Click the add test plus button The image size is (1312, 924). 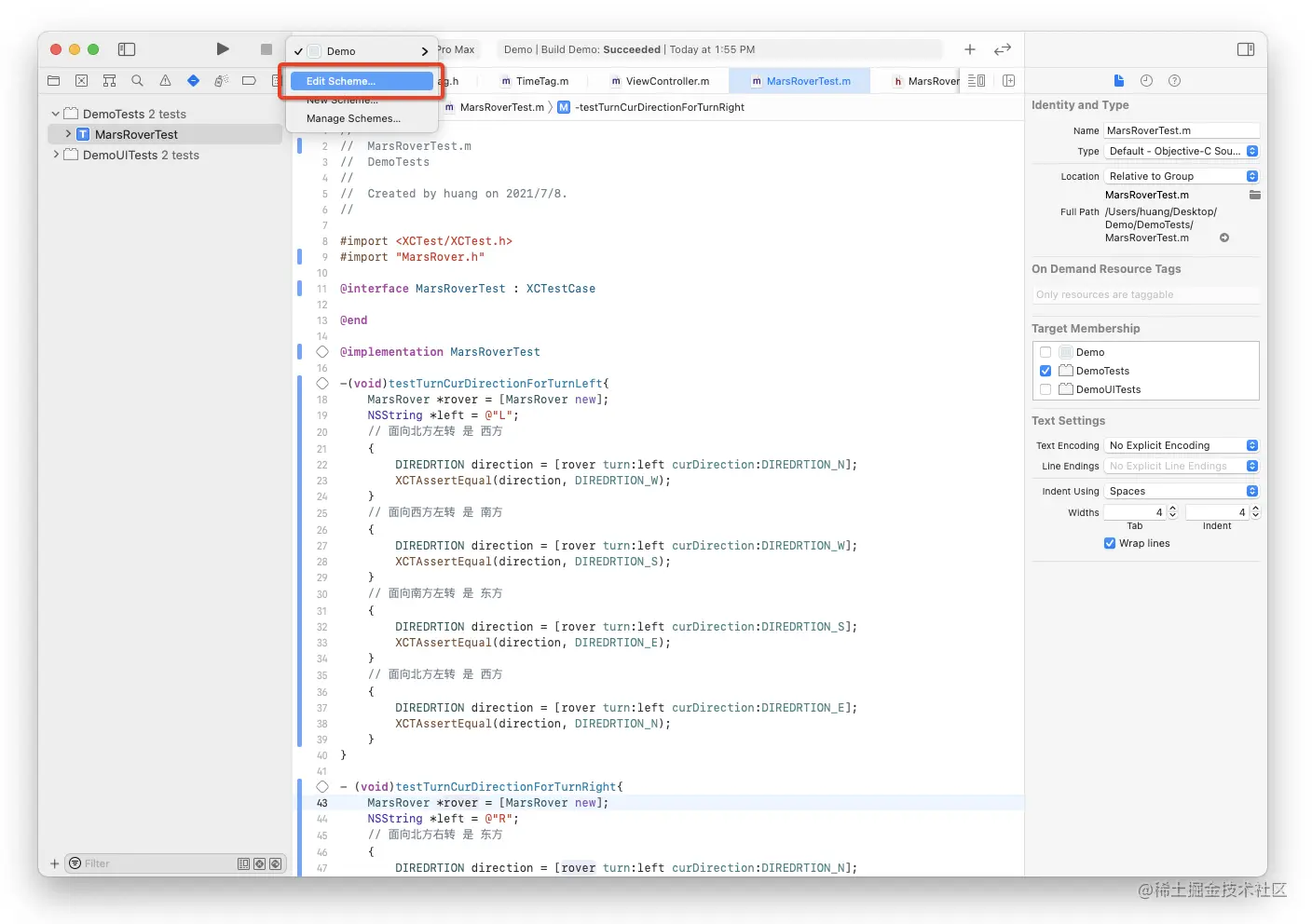pyautogui.click(x=54, y=863)
